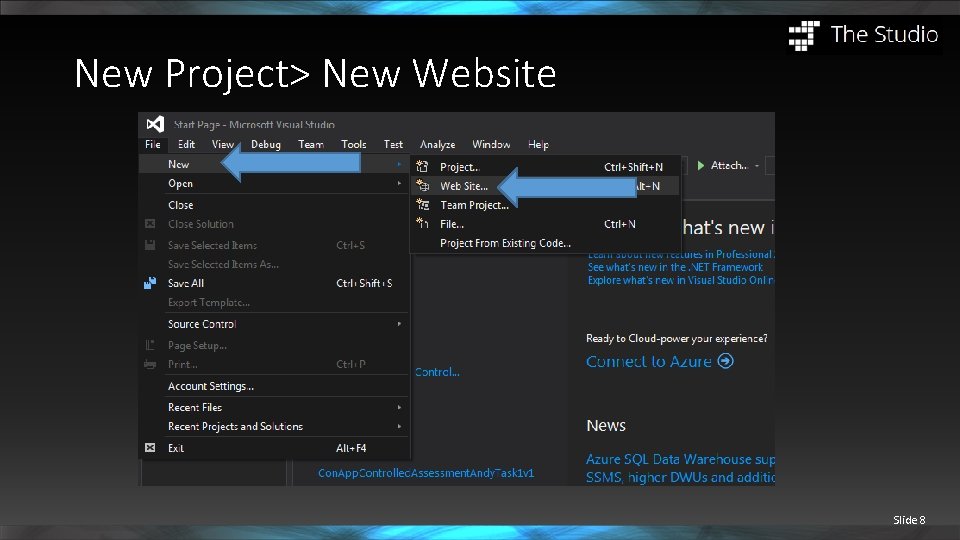Select Open in the File menu

pyautogui.click(x=274, y=183)
